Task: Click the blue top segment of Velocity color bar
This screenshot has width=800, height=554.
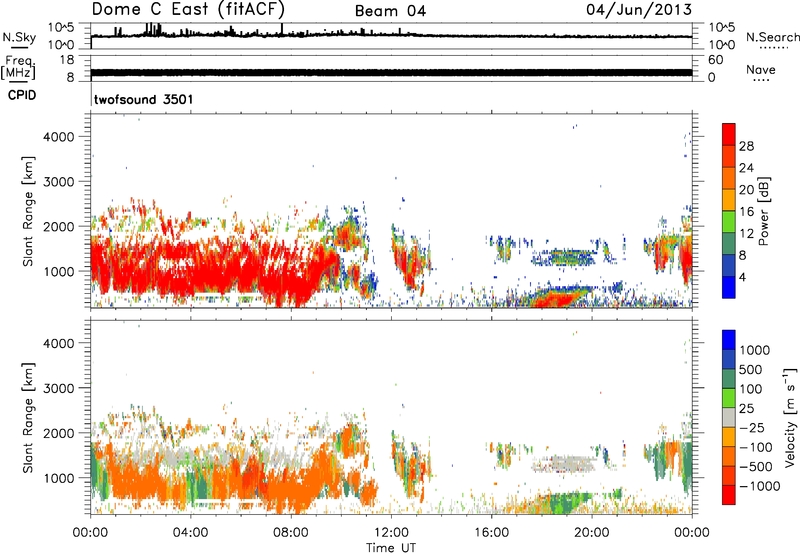Action: (729, 340)
